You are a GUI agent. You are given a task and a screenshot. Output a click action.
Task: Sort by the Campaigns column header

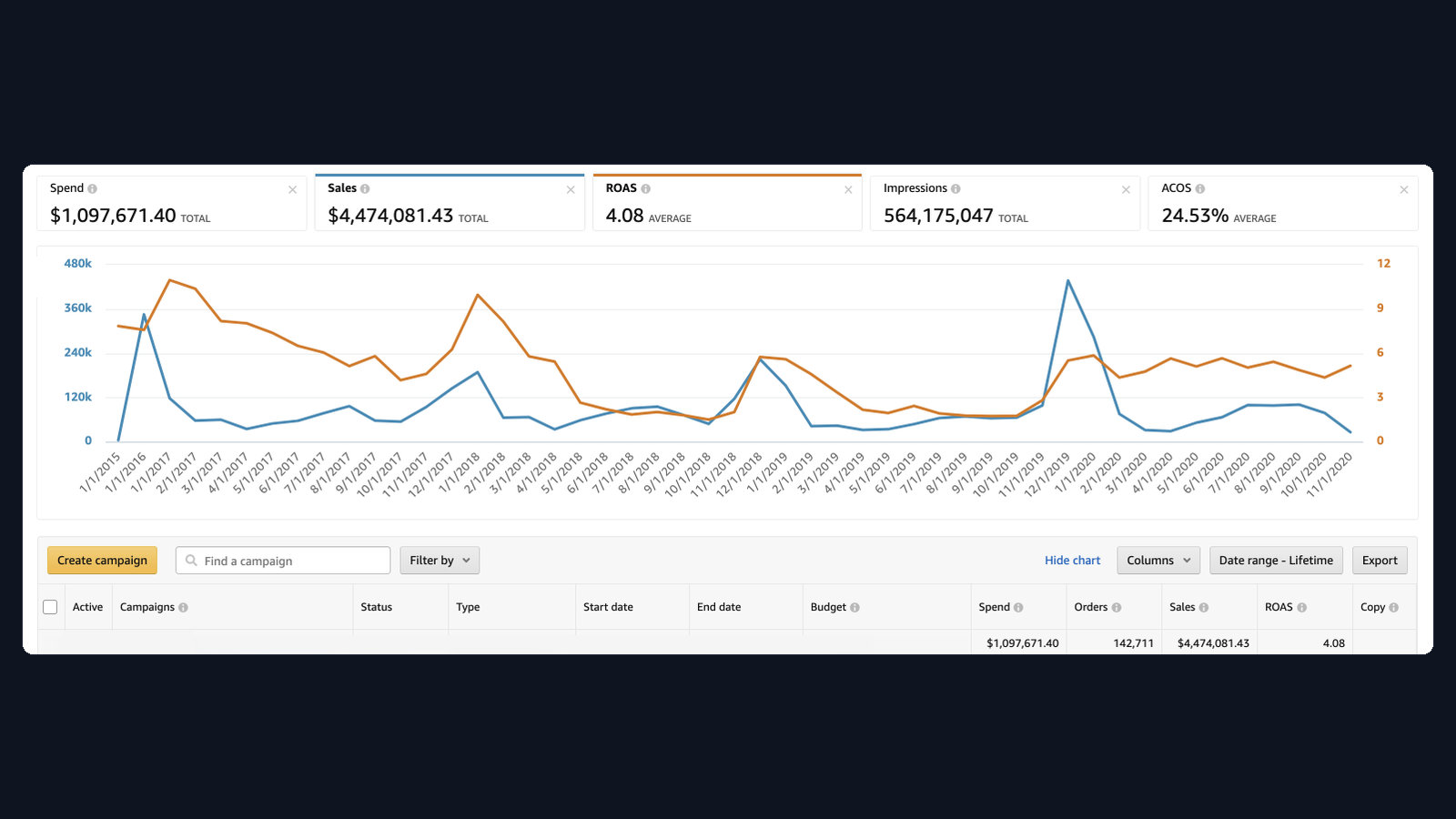click(147, 607)
